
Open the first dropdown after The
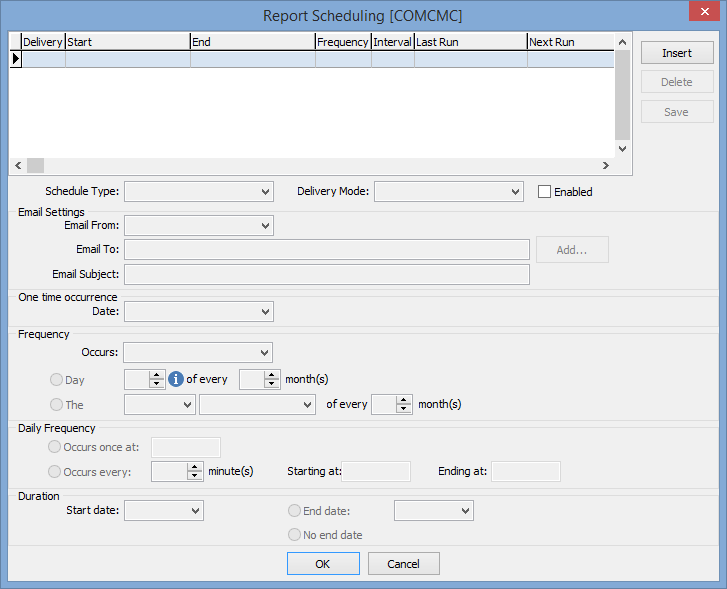[160, 404]
